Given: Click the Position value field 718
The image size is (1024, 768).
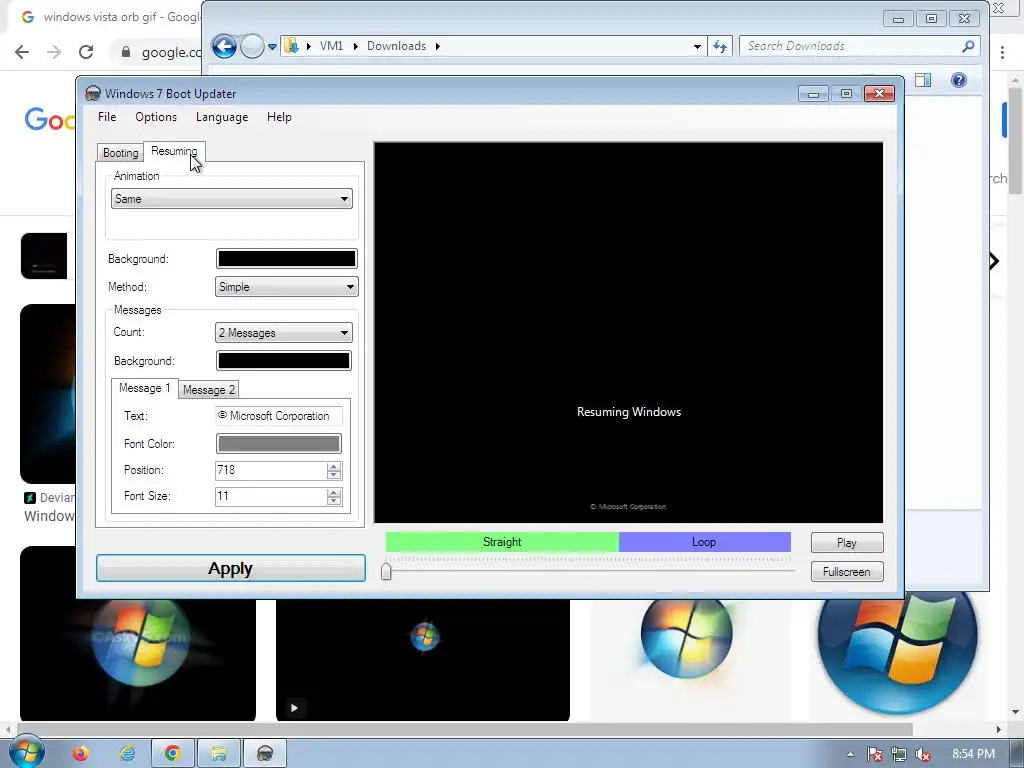Looking at the screenshot, I should pos(270,470).
